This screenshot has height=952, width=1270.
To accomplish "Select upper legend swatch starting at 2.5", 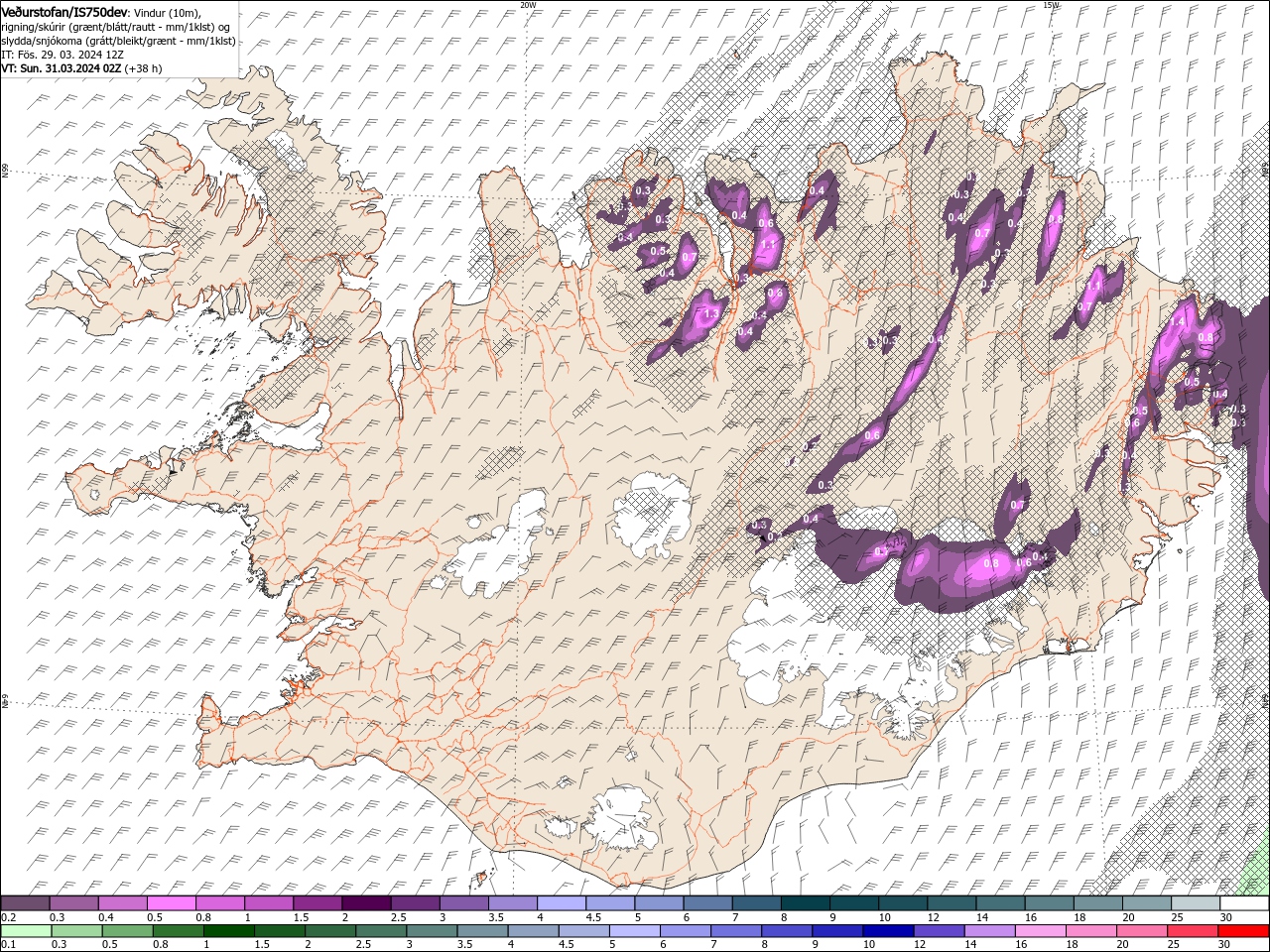I will (415, 903).
